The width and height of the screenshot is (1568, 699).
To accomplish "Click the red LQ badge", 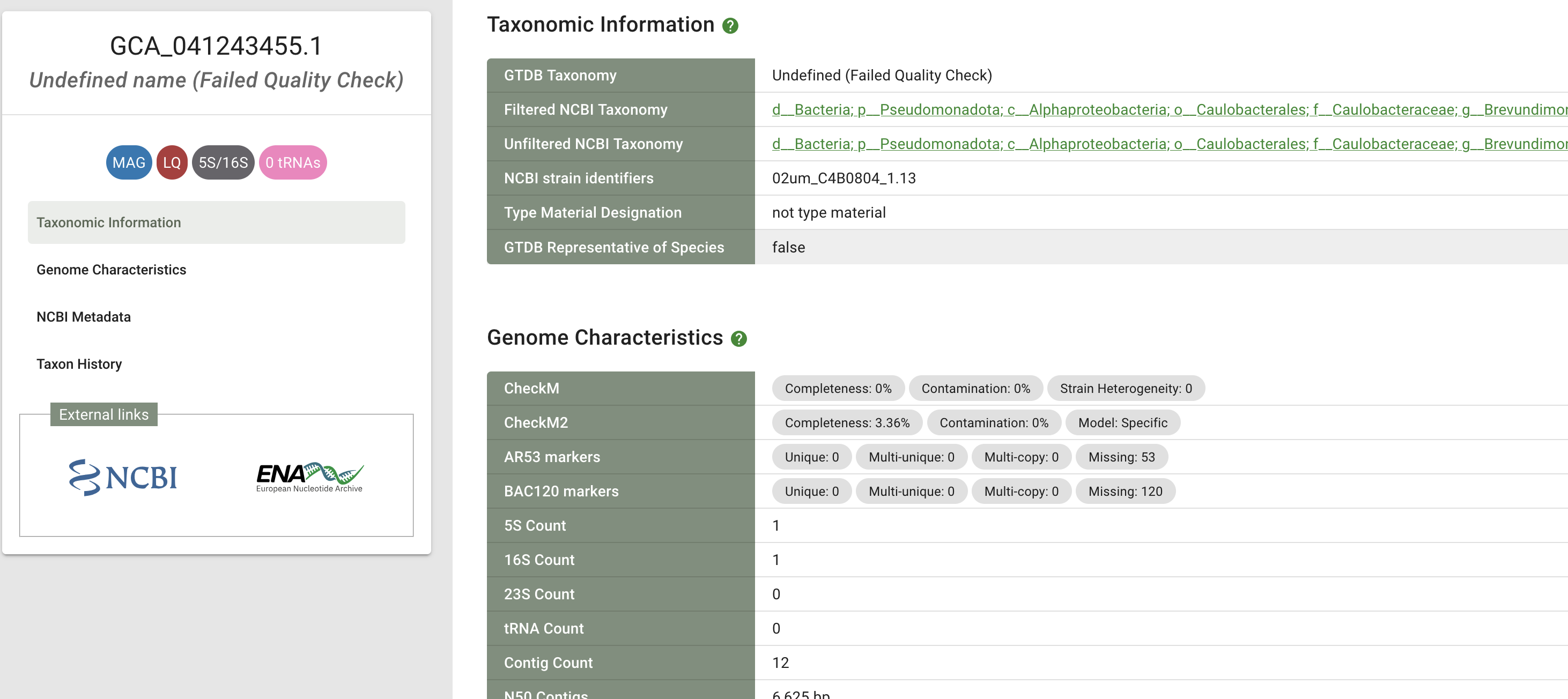I will (172, 162).
